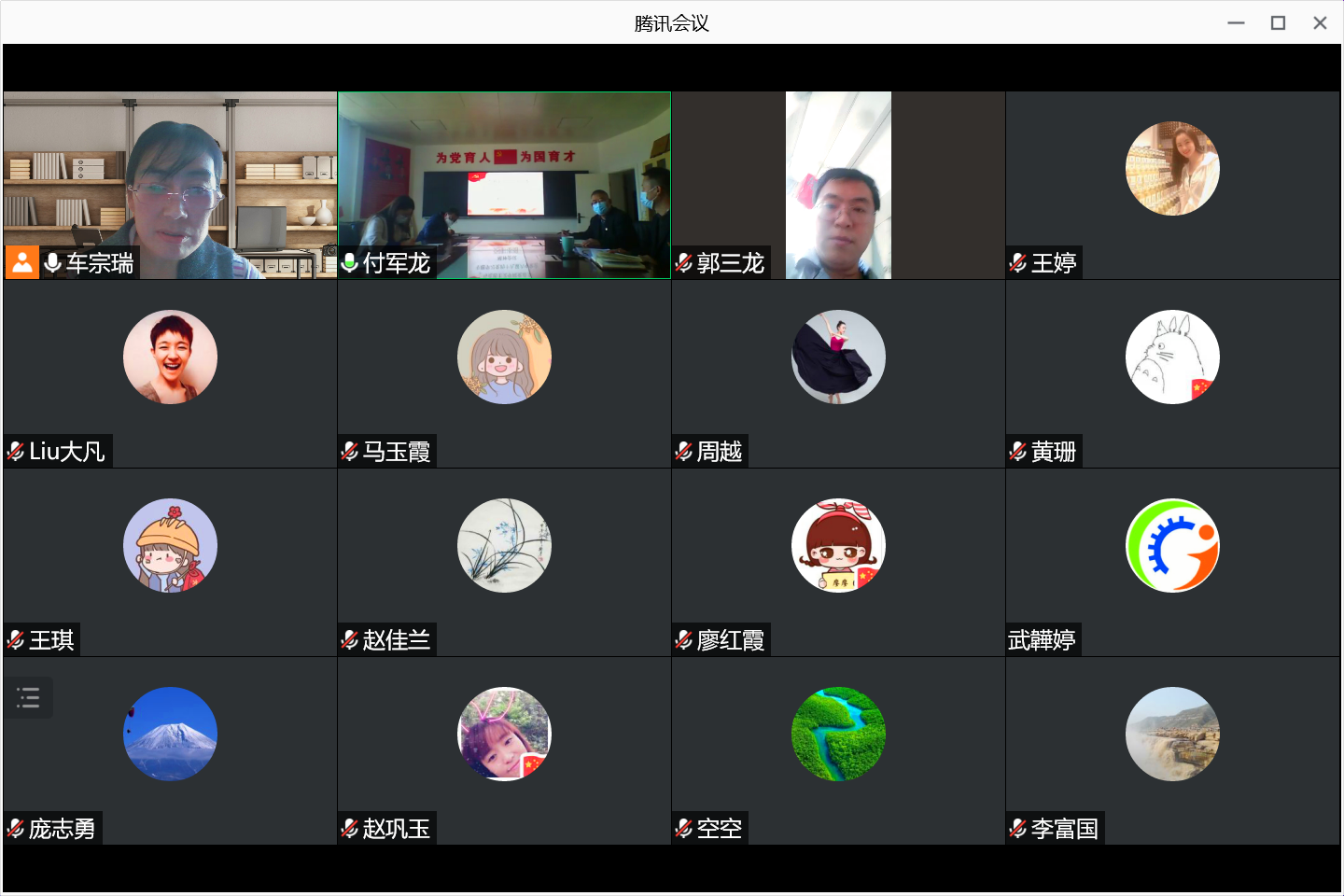The image size is (1344, 896).
Task: Click the orange host icon beside 车宗瑞
Action: (x=22, y=262)
